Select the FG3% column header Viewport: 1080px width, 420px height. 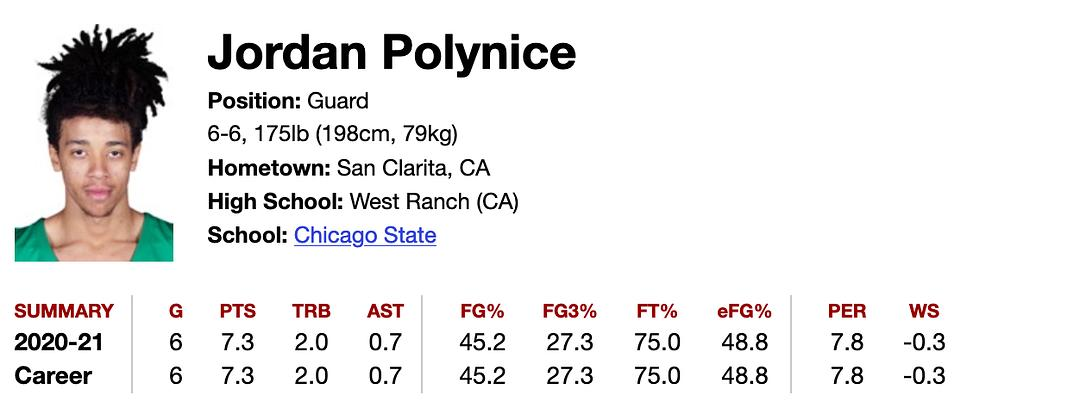[569, 311]
